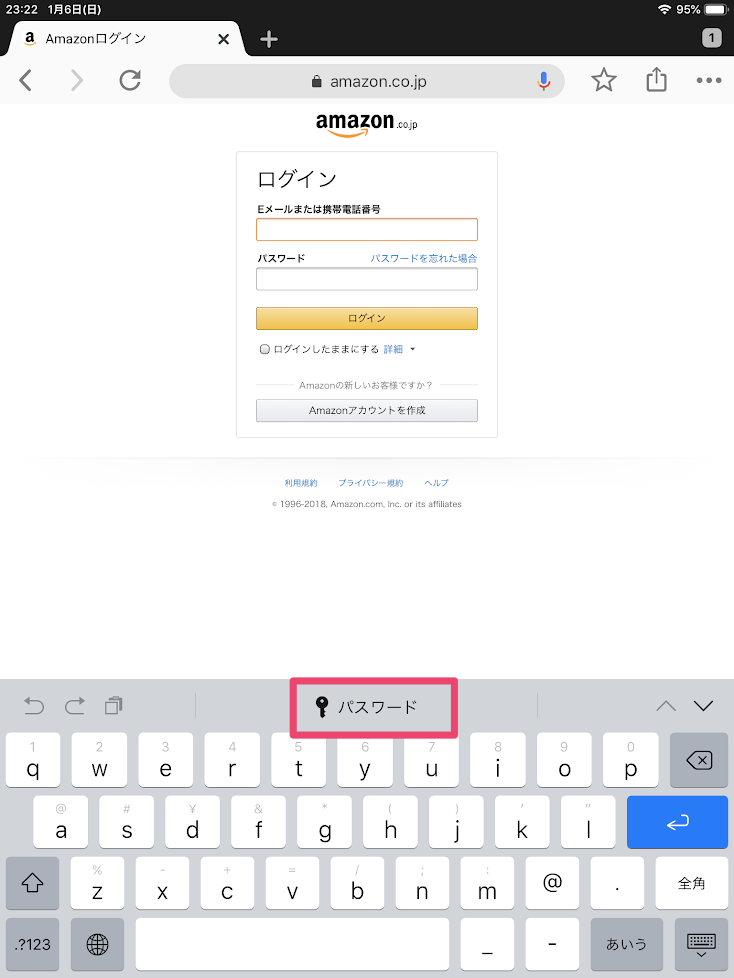734x978 pixels.
Task: Tap the globe keyboard switch key
Action: pyautogui.click(x=97, y=944)
